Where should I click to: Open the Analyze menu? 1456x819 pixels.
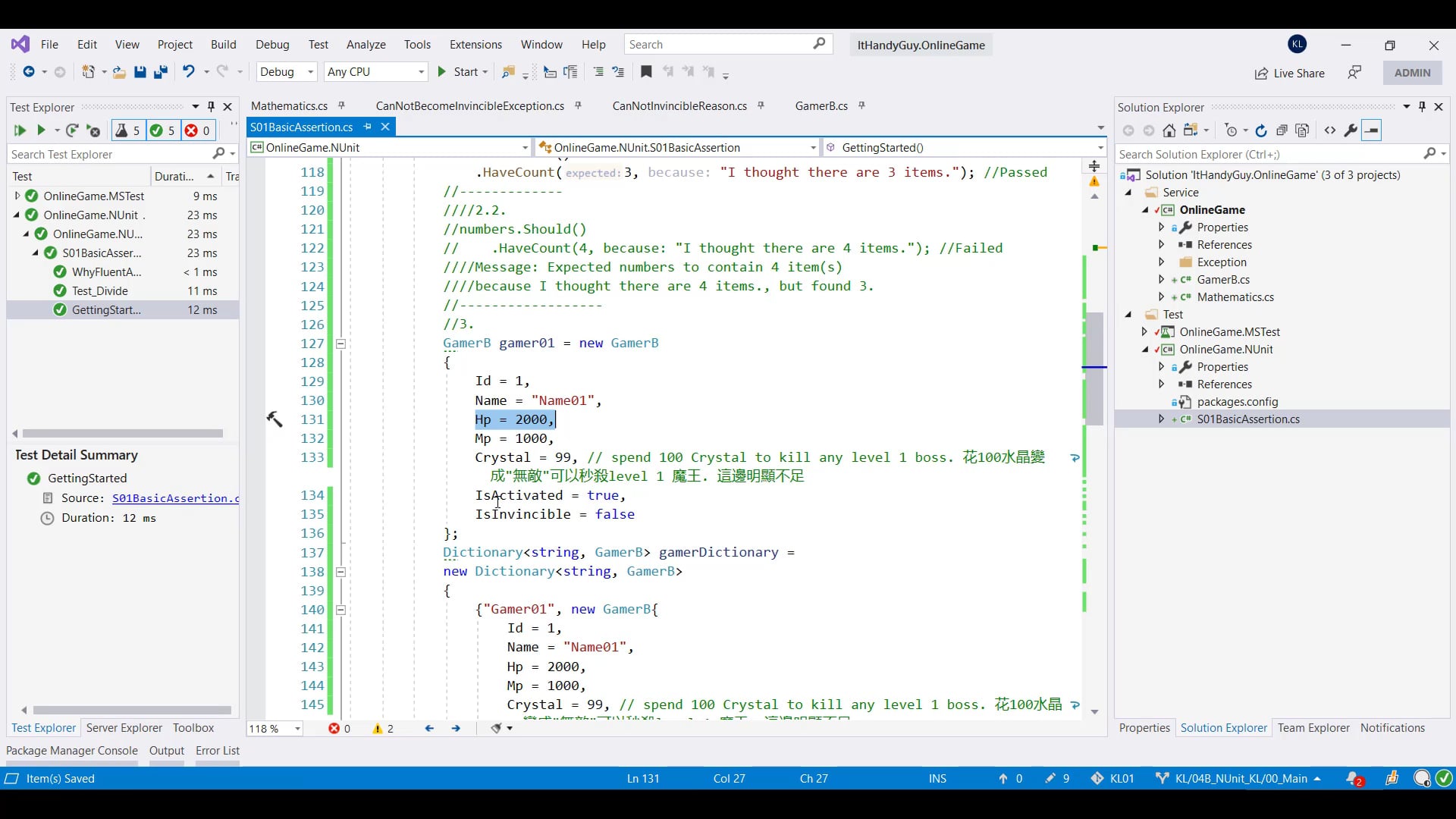pos(366,45)
